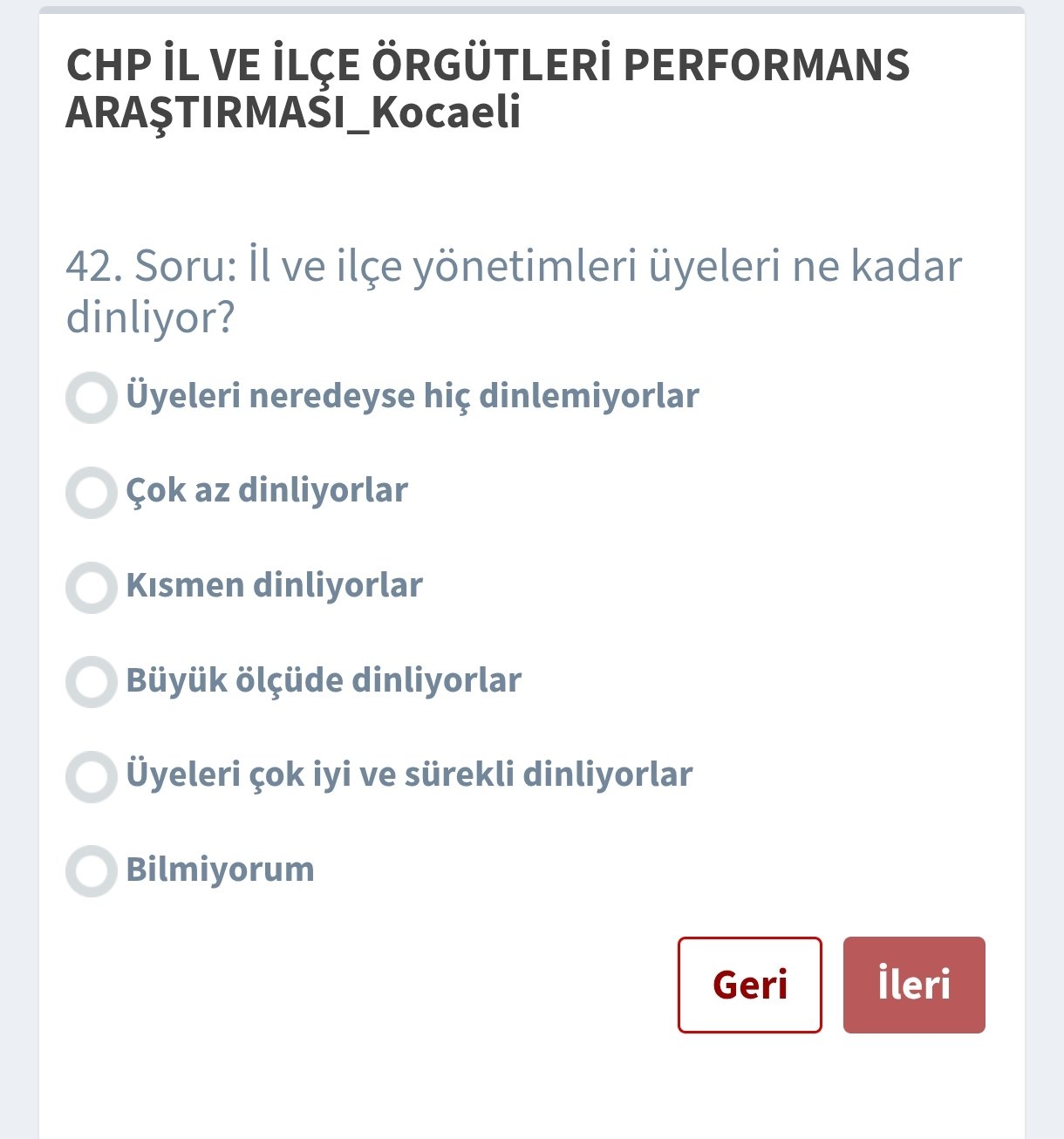Click the gray progress bar above the title
This screenshot has height=1139, width=1064.
[x=532, y=10]
